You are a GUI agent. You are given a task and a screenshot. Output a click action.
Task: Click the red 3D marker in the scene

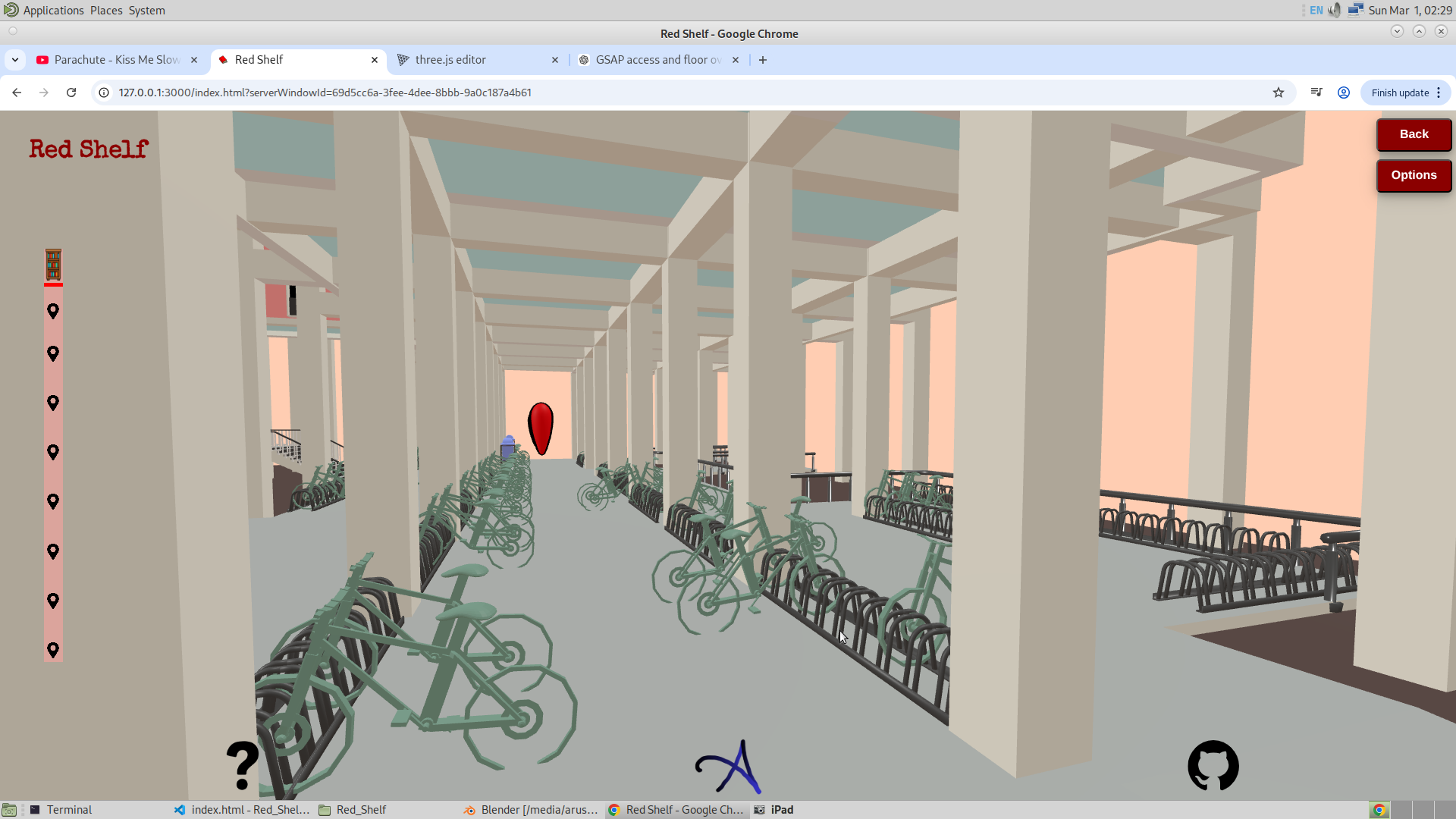(x=541, y=428)
